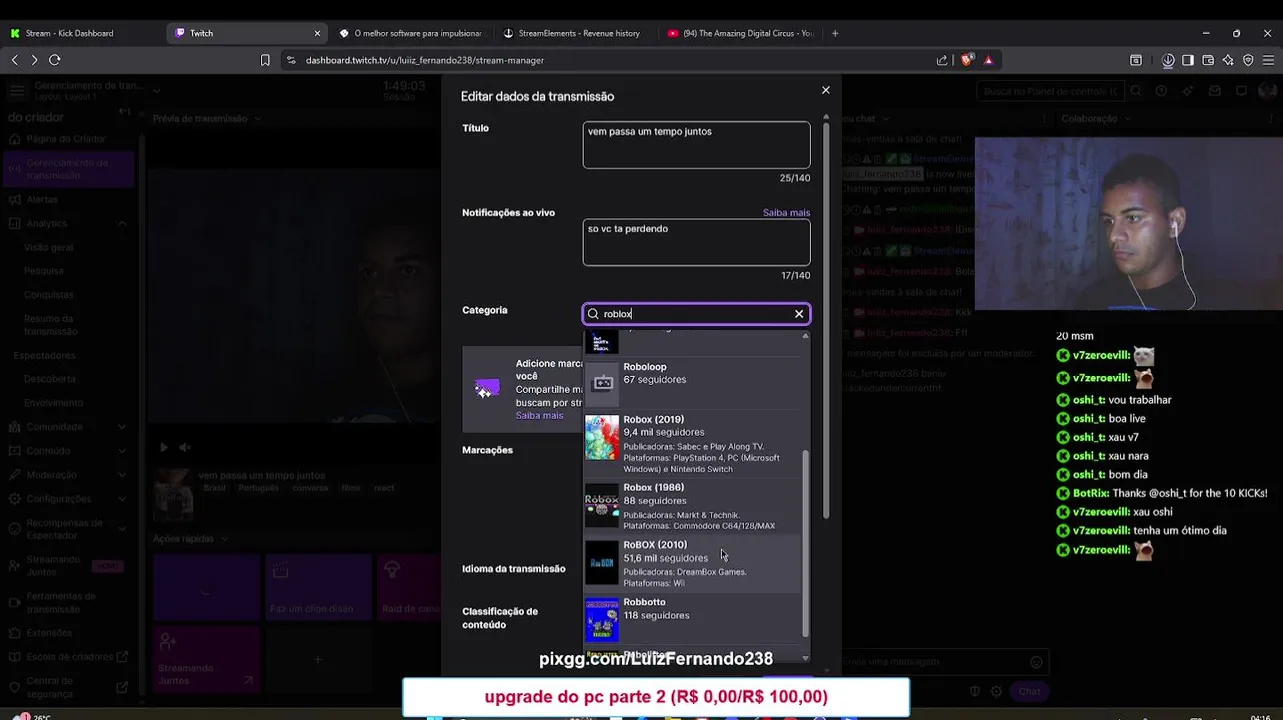
Task: Open Brave VPN shield icon
Action: click(1248, 60)
